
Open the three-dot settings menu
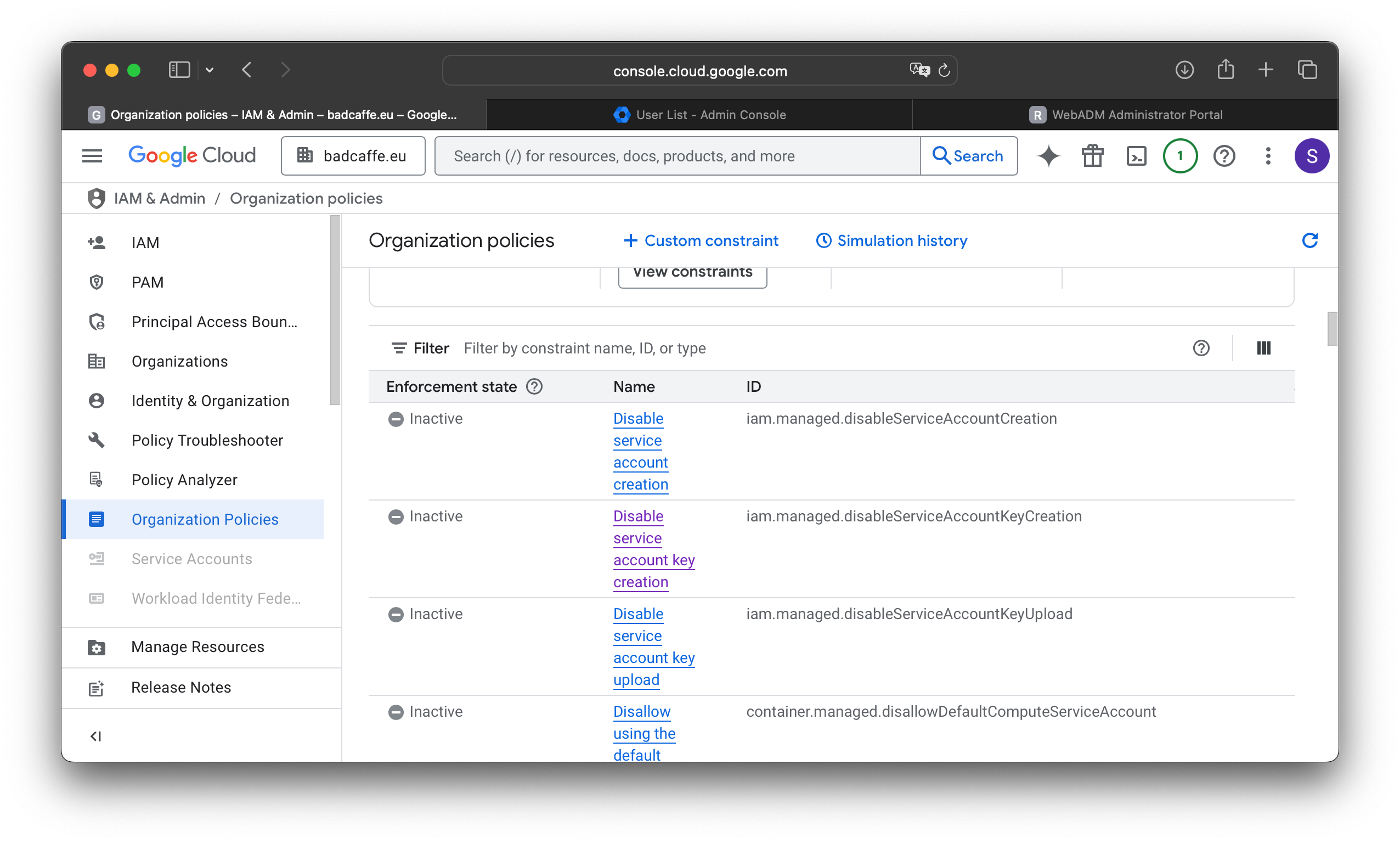1267,156
